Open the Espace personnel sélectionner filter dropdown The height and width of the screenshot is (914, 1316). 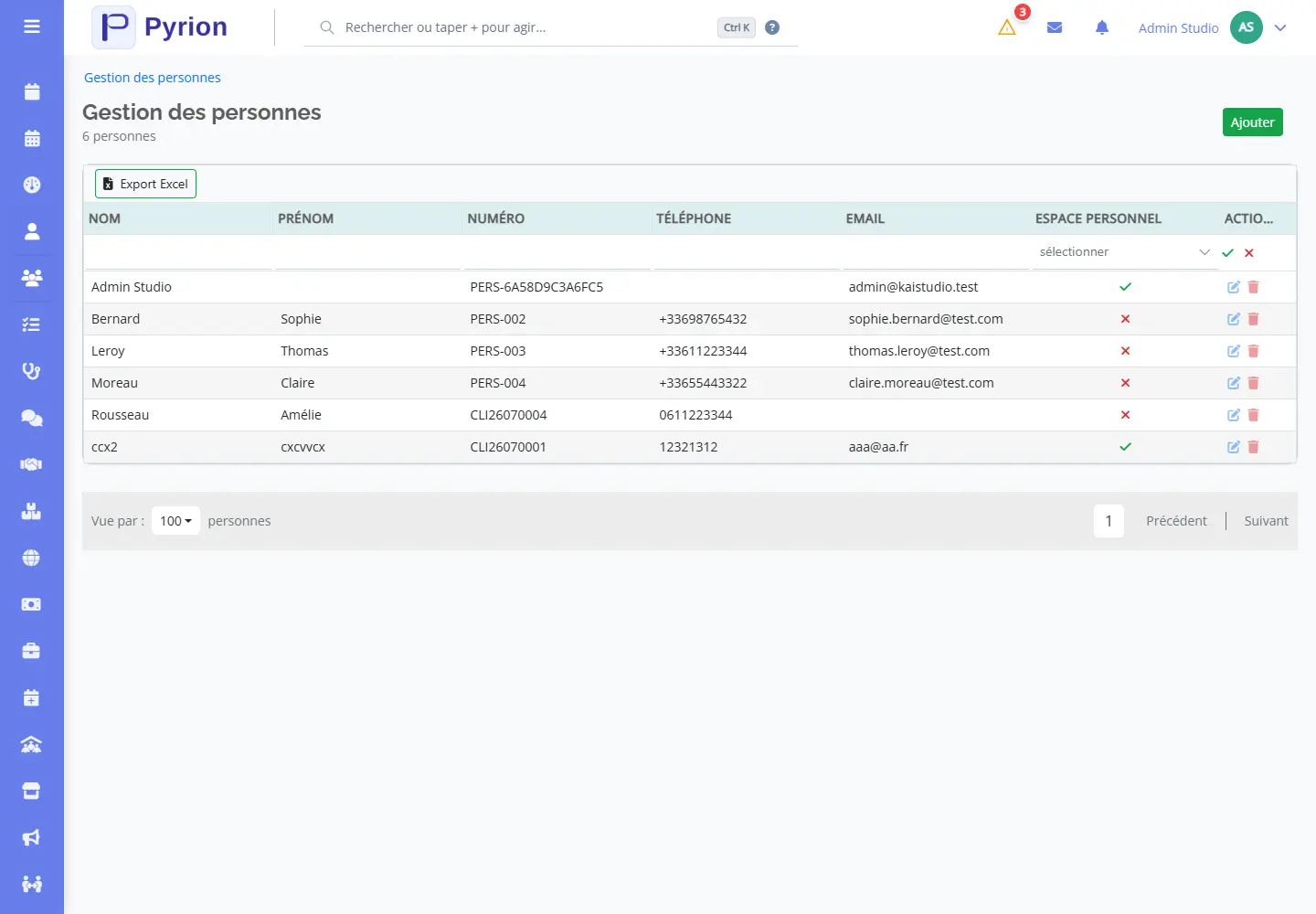(x=1125, y=252)
